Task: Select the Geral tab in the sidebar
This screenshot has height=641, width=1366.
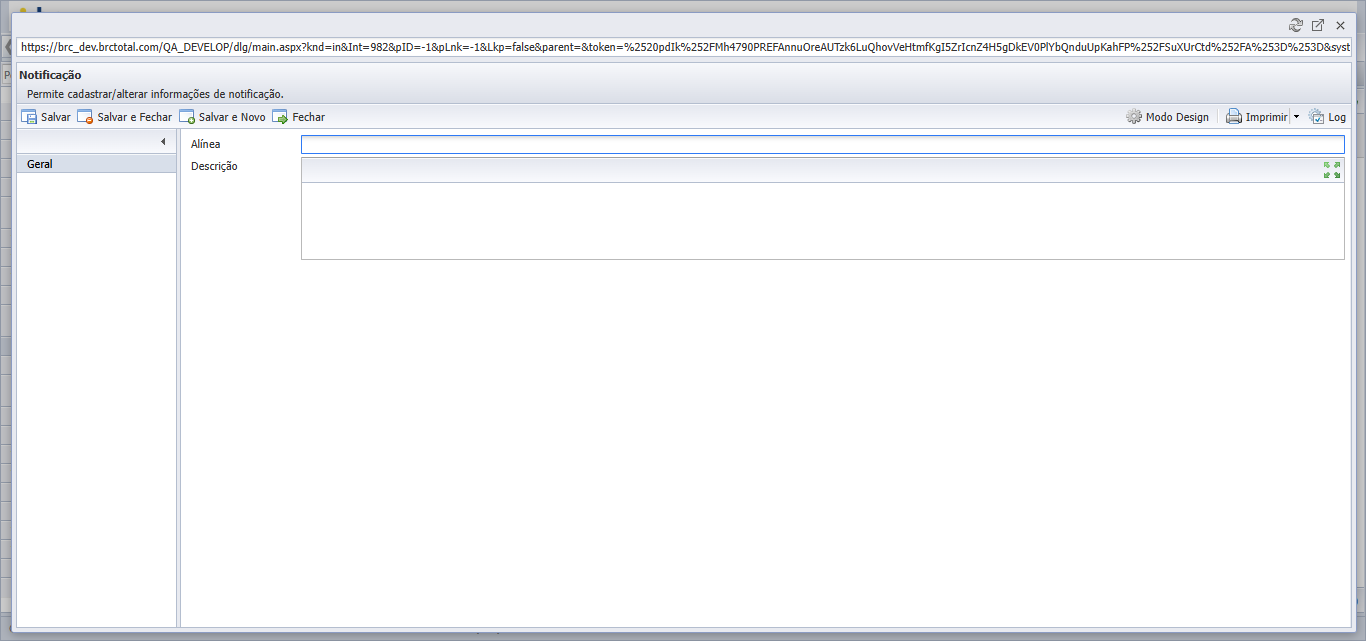Action: coord(97,164)
